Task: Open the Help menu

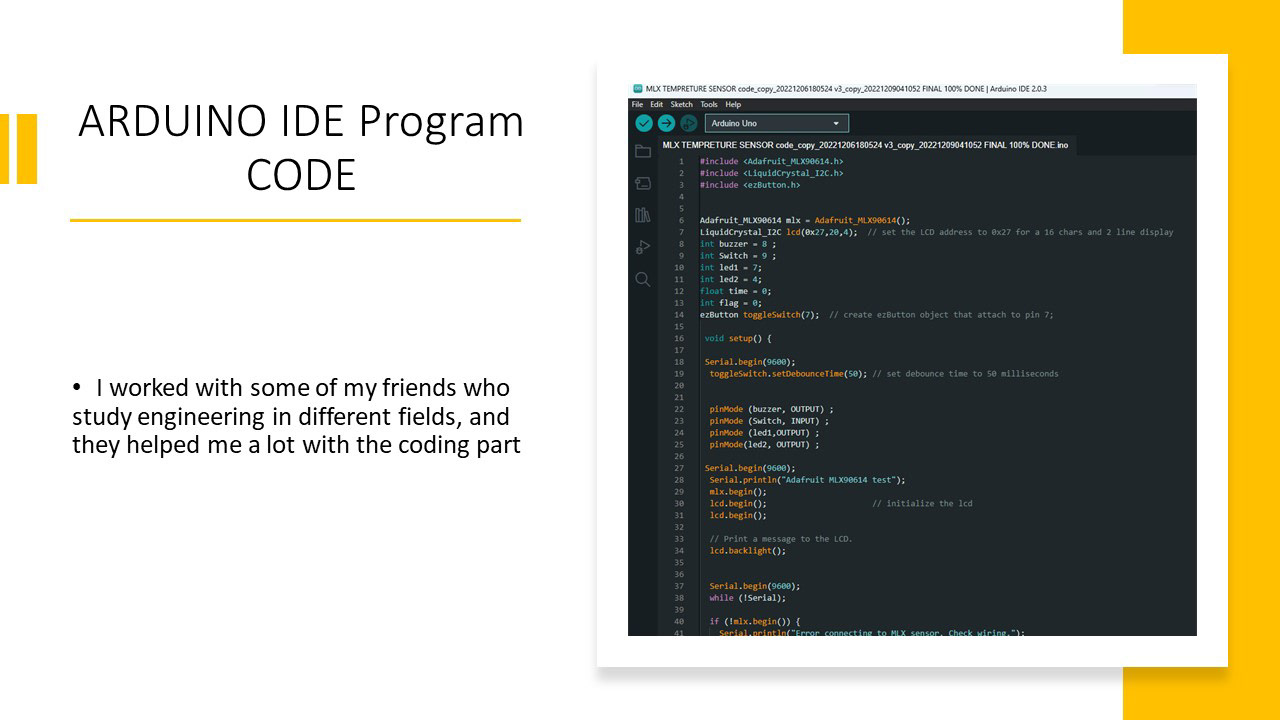Action: tap(733, 104)
